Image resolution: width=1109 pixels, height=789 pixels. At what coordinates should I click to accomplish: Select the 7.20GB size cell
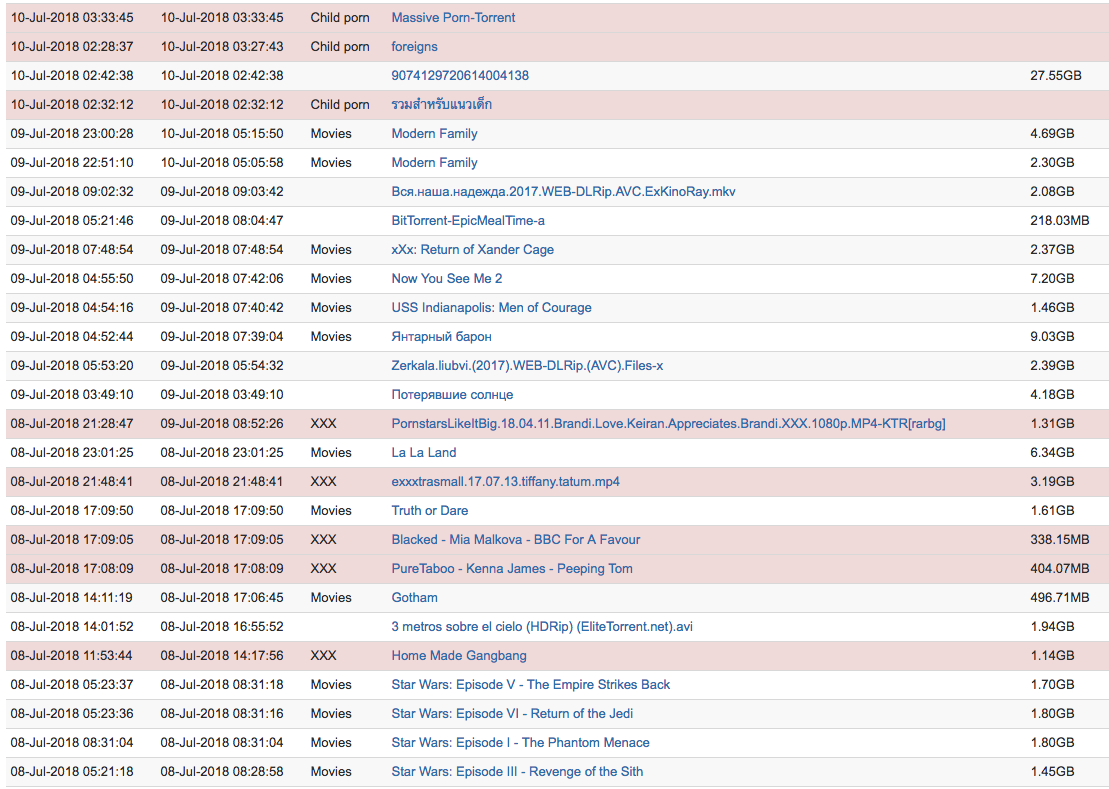pyautogui.click(x=1052, y=279)
